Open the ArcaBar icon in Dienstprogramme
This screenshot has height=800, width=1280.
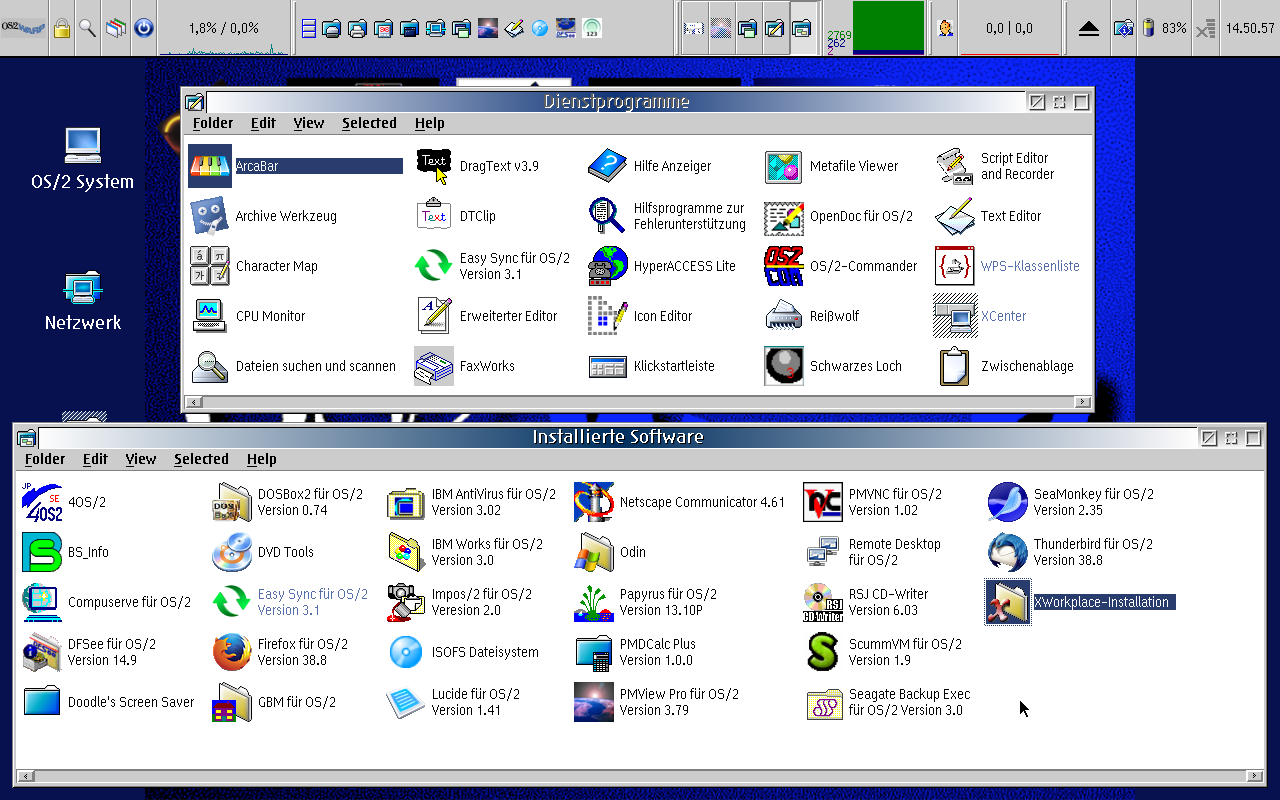pos(210,166)
